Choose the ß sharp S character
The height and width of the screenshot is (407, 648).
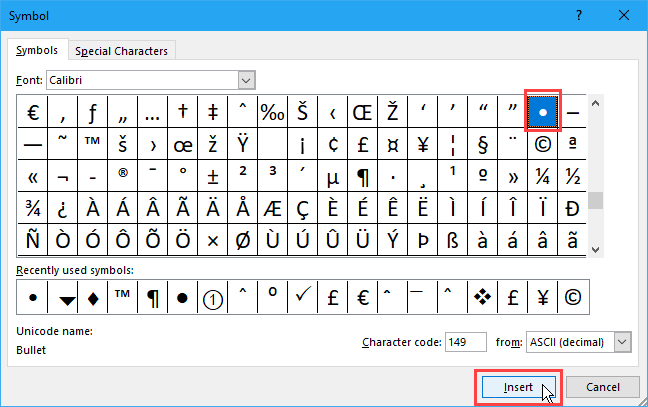coord(453,240)
